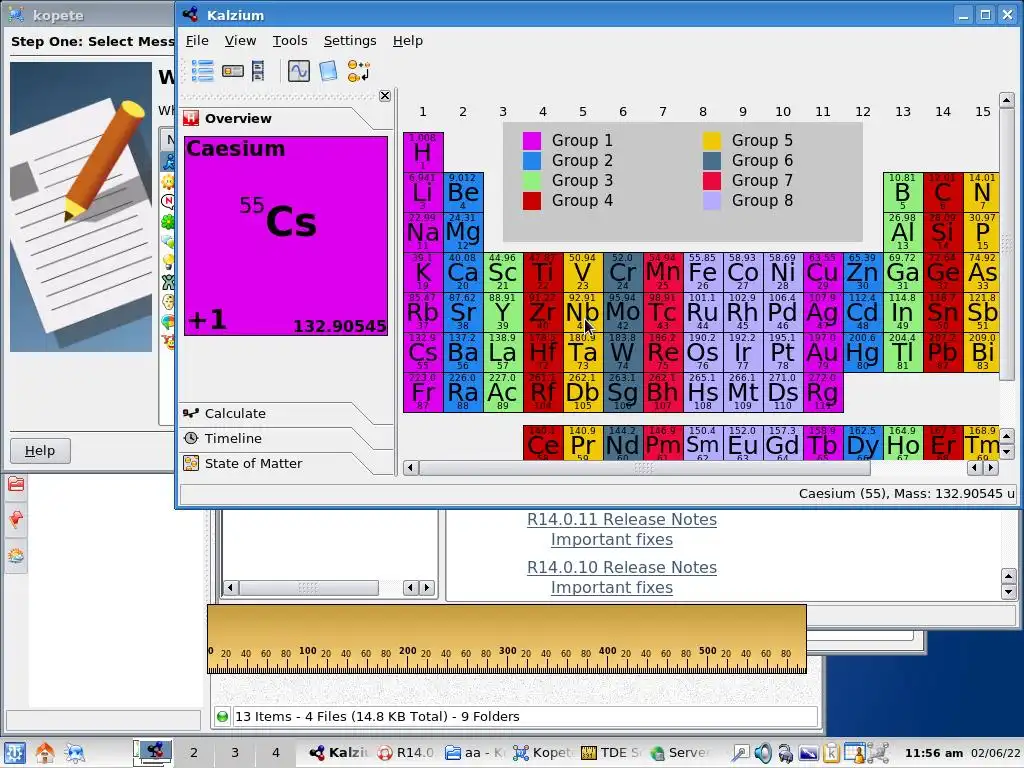Viewport: 1024px width, 768px height.
Task: Select the Carbon (C) element cell
Action: pos(942,193)
